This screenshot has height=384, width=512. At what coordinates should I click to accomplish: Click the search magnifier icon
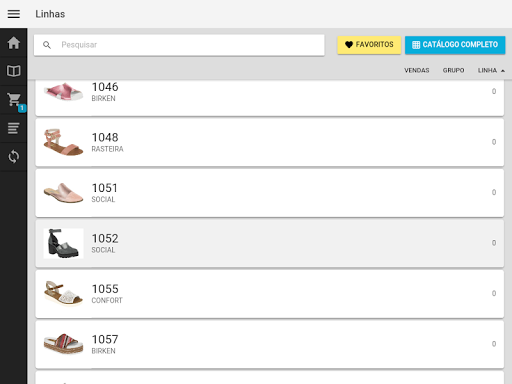click(x=47, y=45)
